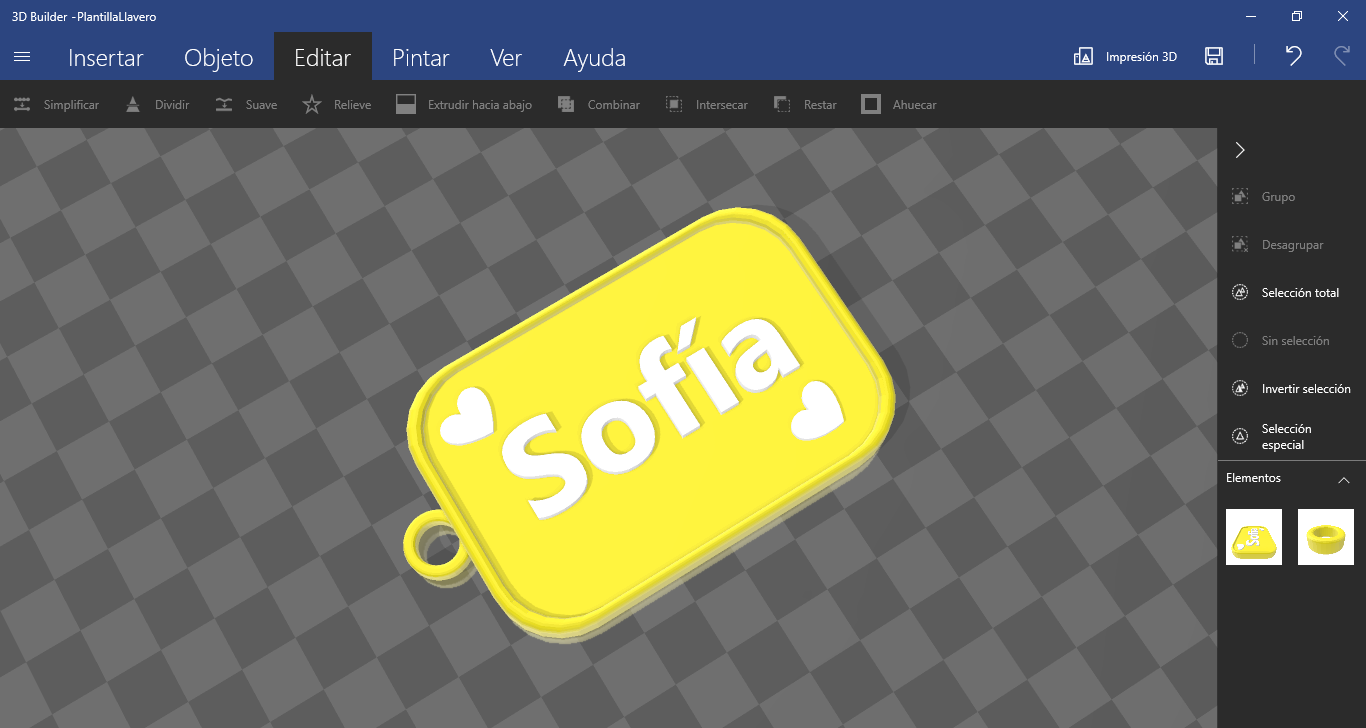
Task: Apply the Ahuecar hollow tool
Action: (898, 104)
